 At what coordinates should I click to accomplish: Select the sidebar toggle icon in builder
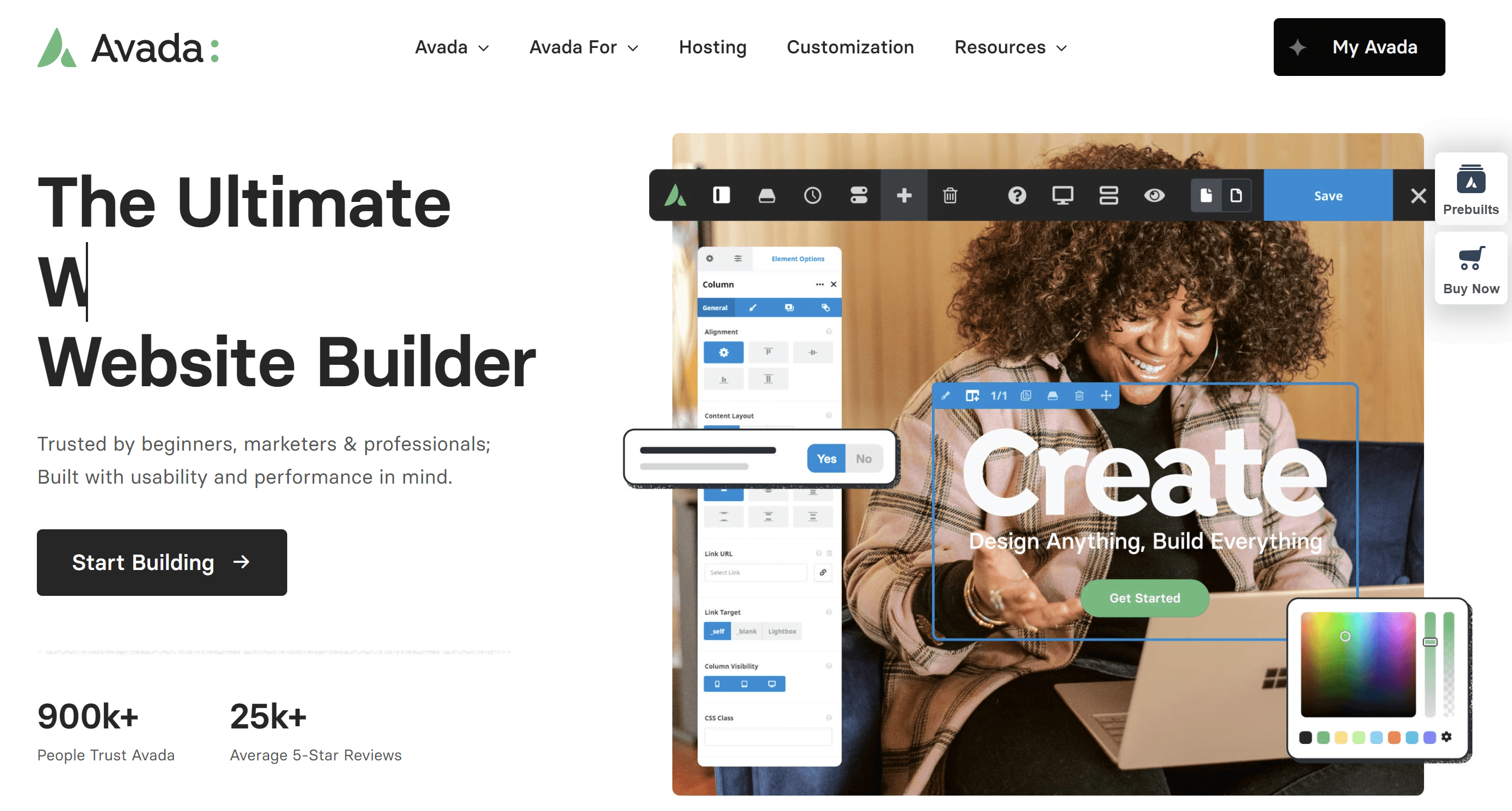pyautogui.click(x=720, y=195)
